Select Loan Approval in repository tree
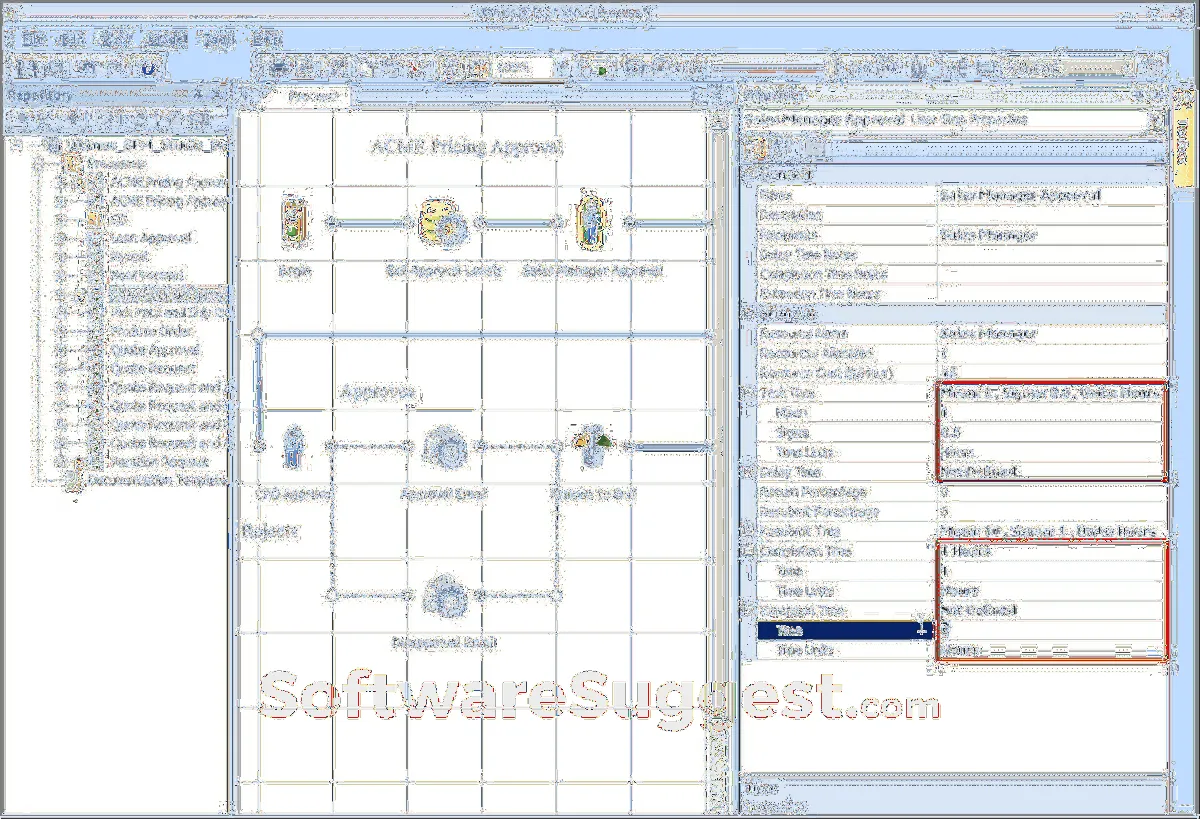 point(150,238)
